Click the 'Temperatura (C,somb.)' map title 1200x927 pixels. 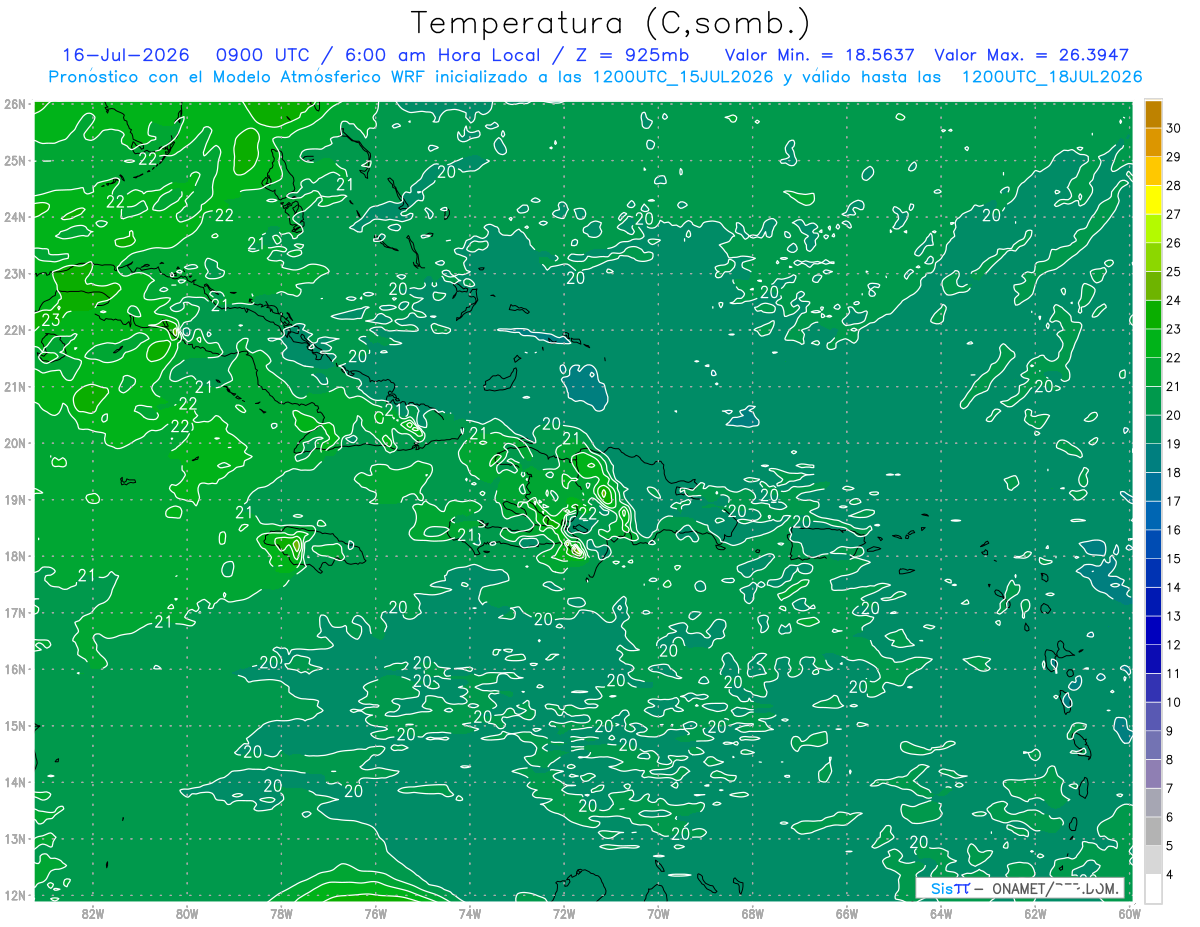tap(611, 23)
